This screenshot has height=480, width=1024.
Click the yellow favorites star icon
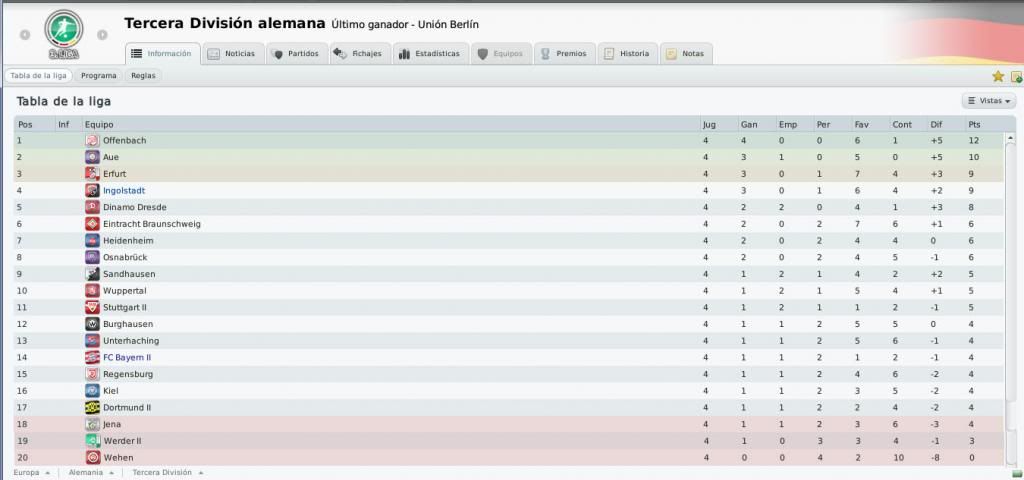tap(998, 76)
